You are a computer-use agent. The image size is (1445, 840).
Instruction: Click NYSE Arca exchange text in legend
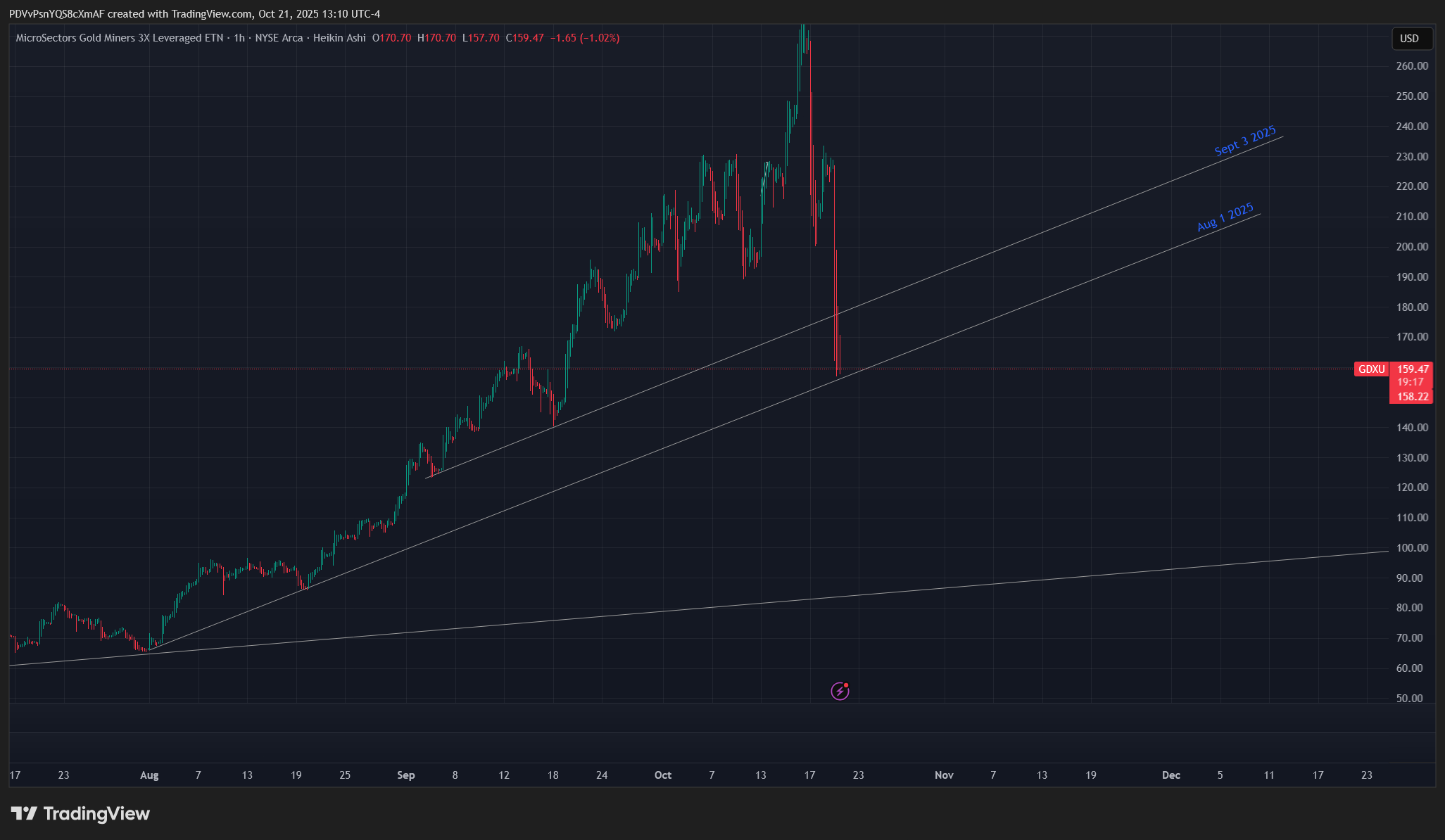click(279, 38)
